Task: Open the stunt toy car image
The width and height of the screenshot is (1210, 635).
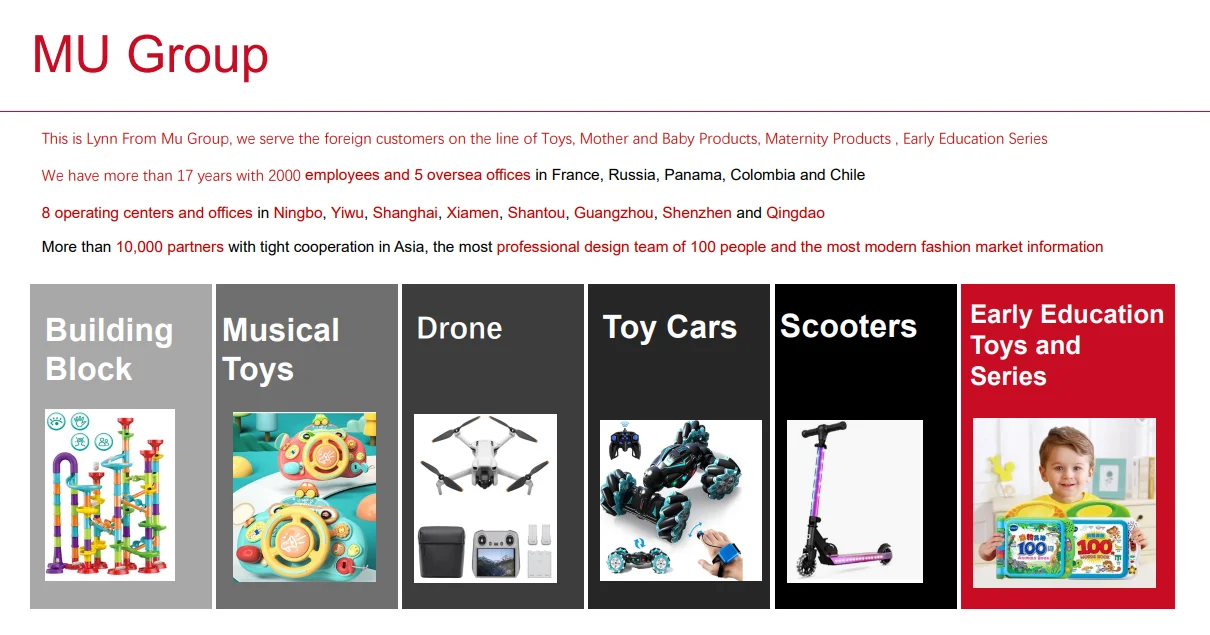Action: [x=681, y=500]
